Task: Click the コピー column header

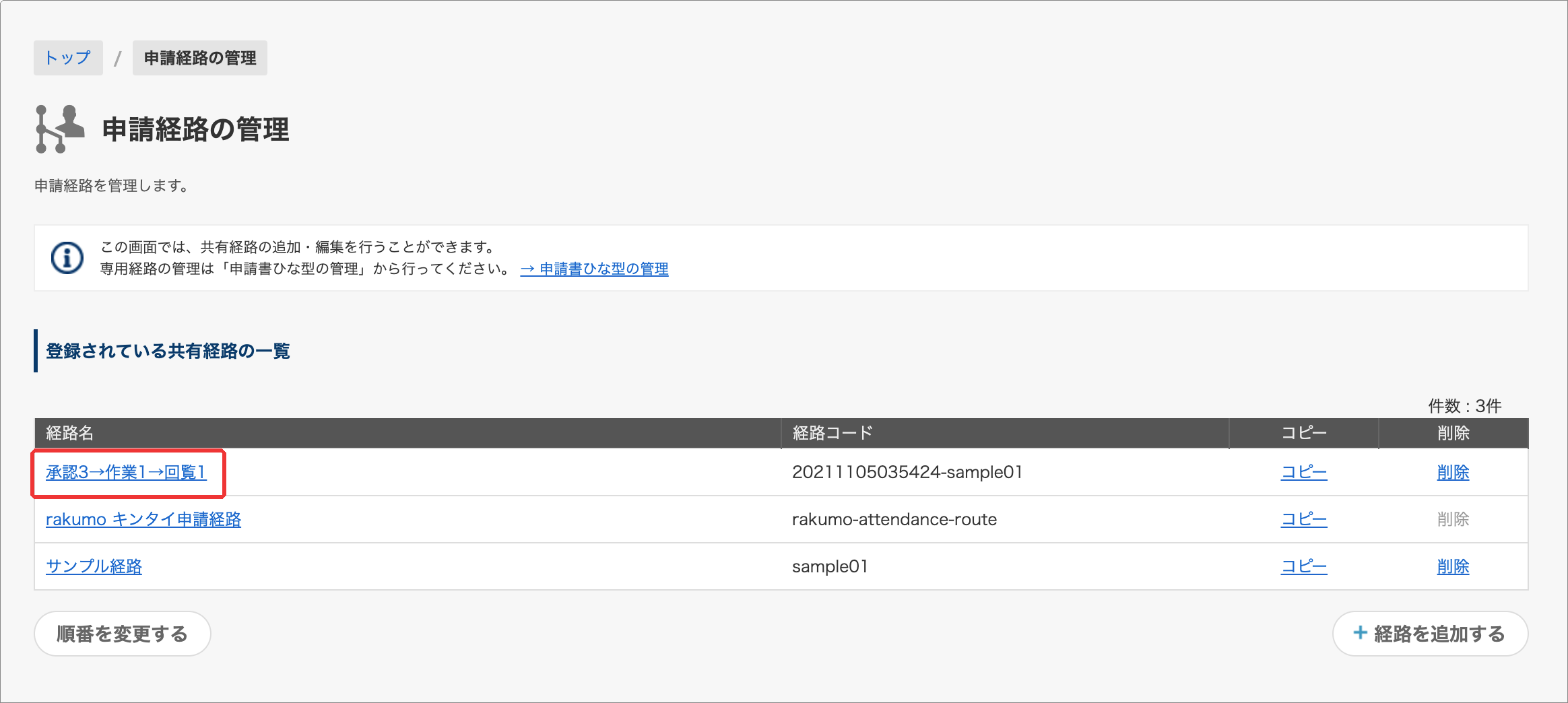Action: coord(1304,433)
